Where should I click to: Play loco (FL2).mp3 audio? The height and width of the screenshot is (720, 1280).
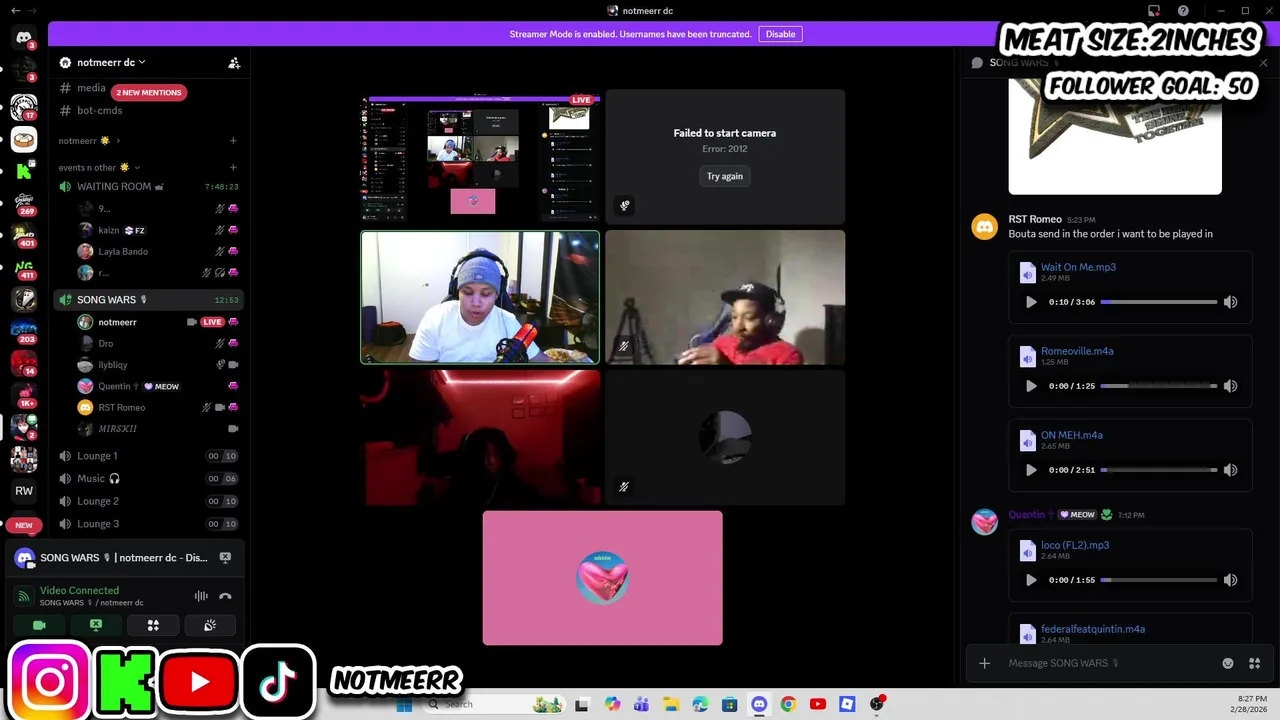pos(1031,580)
